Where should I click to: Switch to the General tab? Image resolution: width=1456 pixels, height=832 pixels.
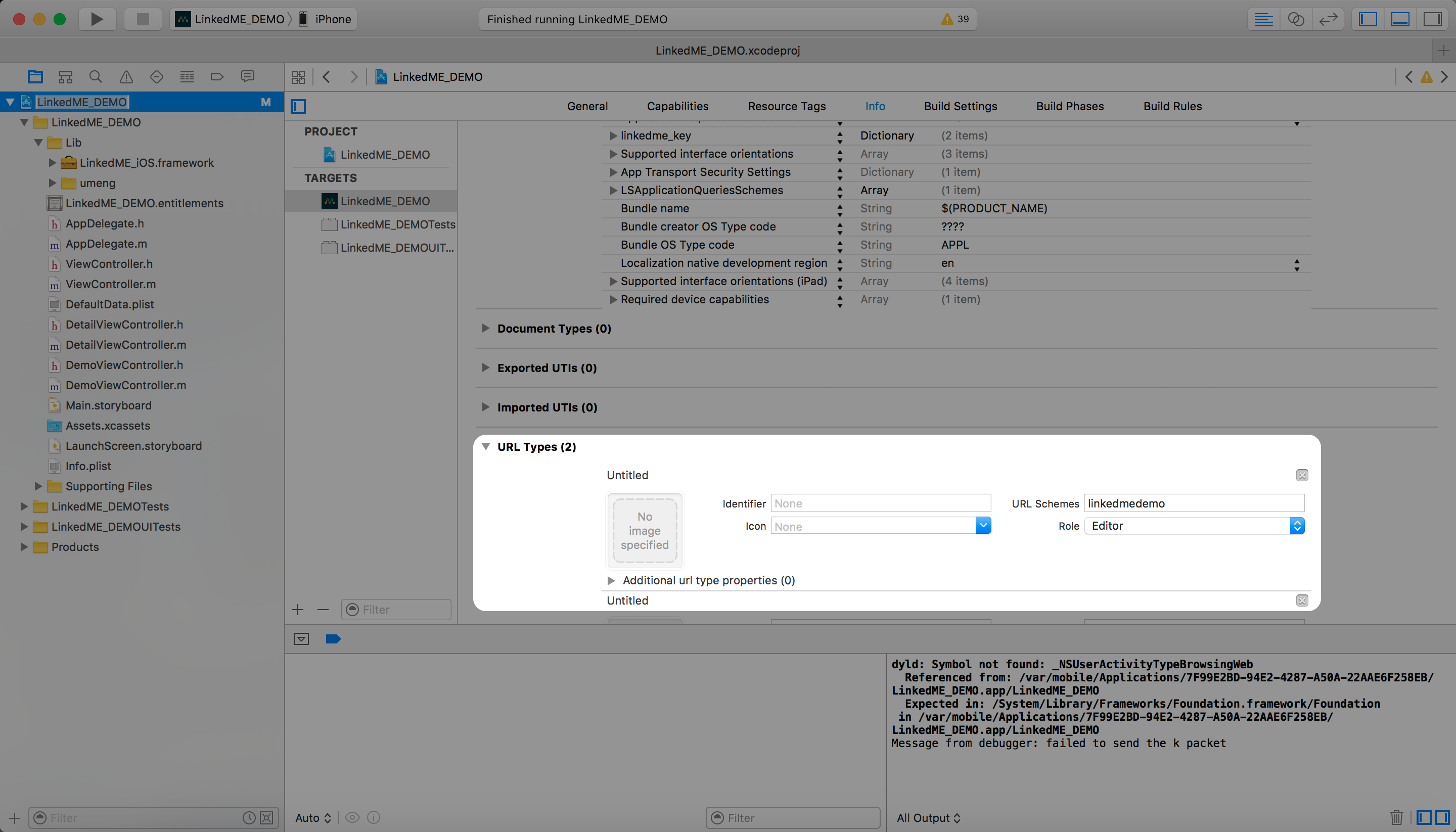(x=587, y=106)
